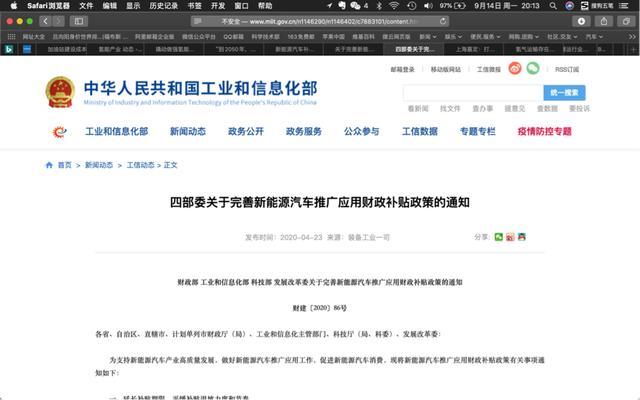Open the Weibo icon in the site header
The width and height of the screenshot is (640, 400).
coord(515,68)
